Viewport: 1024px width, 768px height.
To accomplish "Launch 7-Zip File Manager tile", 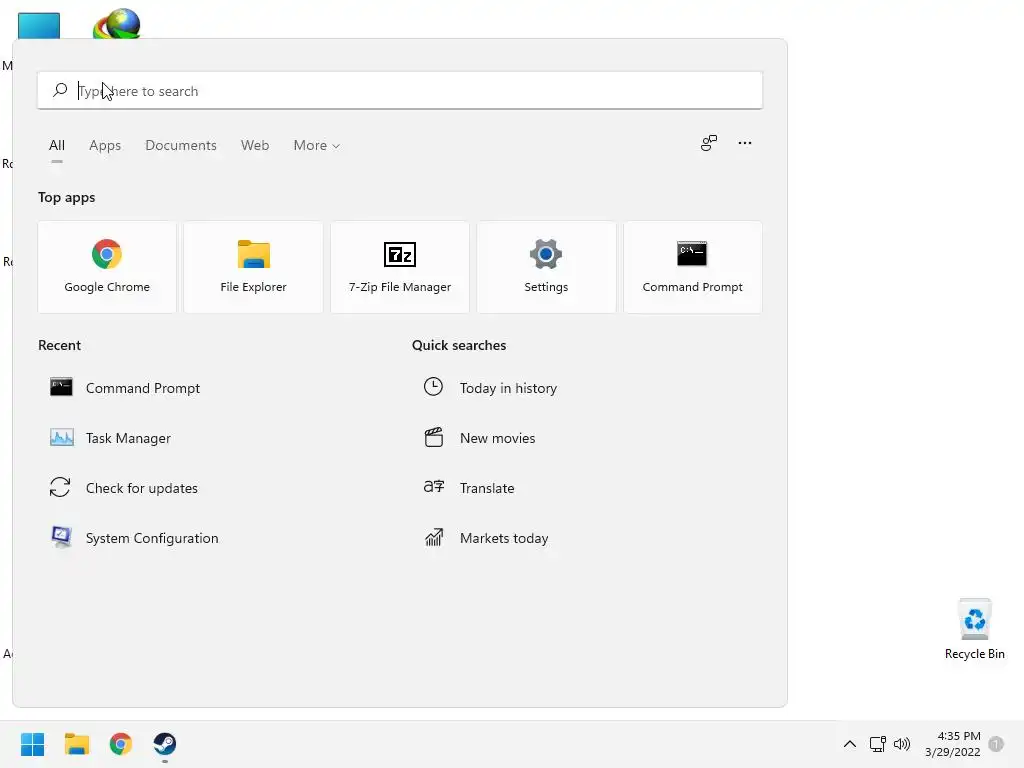I will click(x=400, y=267).
